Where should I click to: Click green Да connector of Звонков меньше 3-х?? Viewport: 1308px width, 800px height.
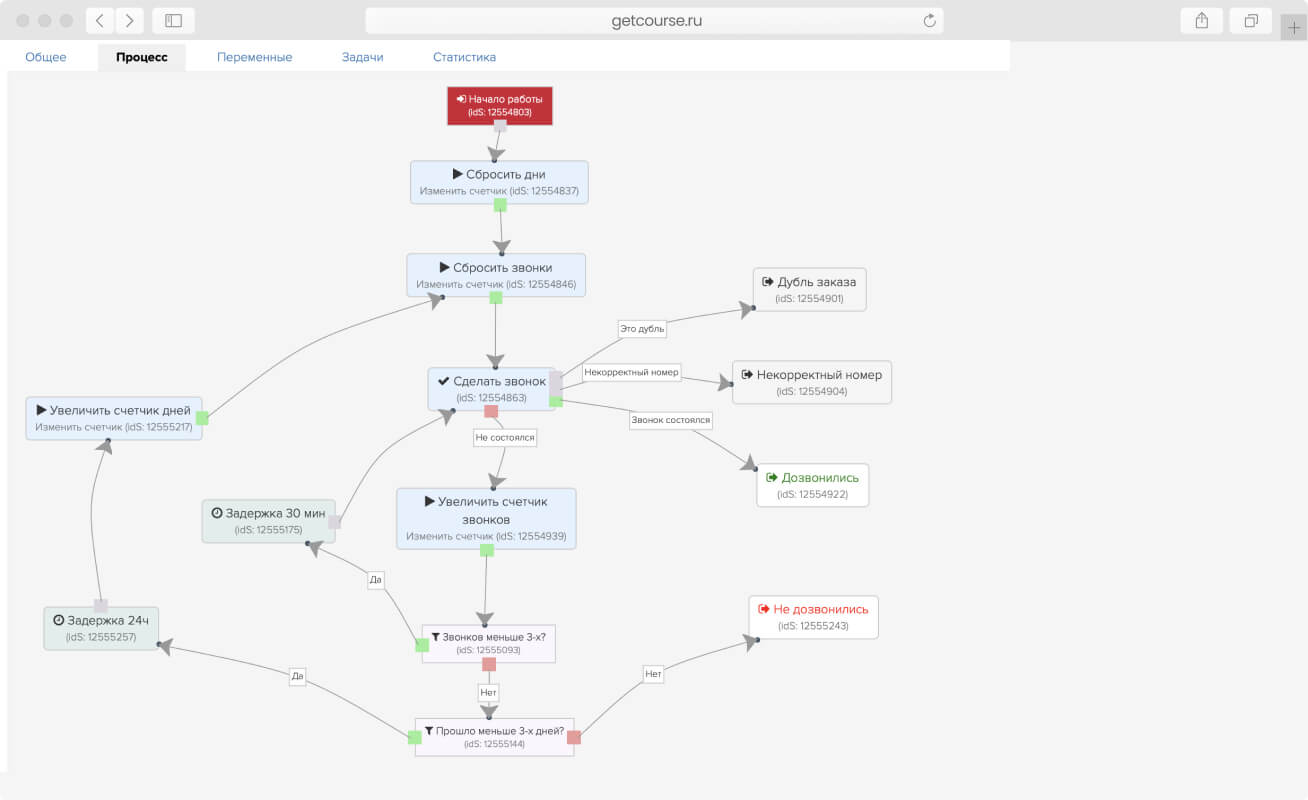pyautogui.click(x=422, y=645)
